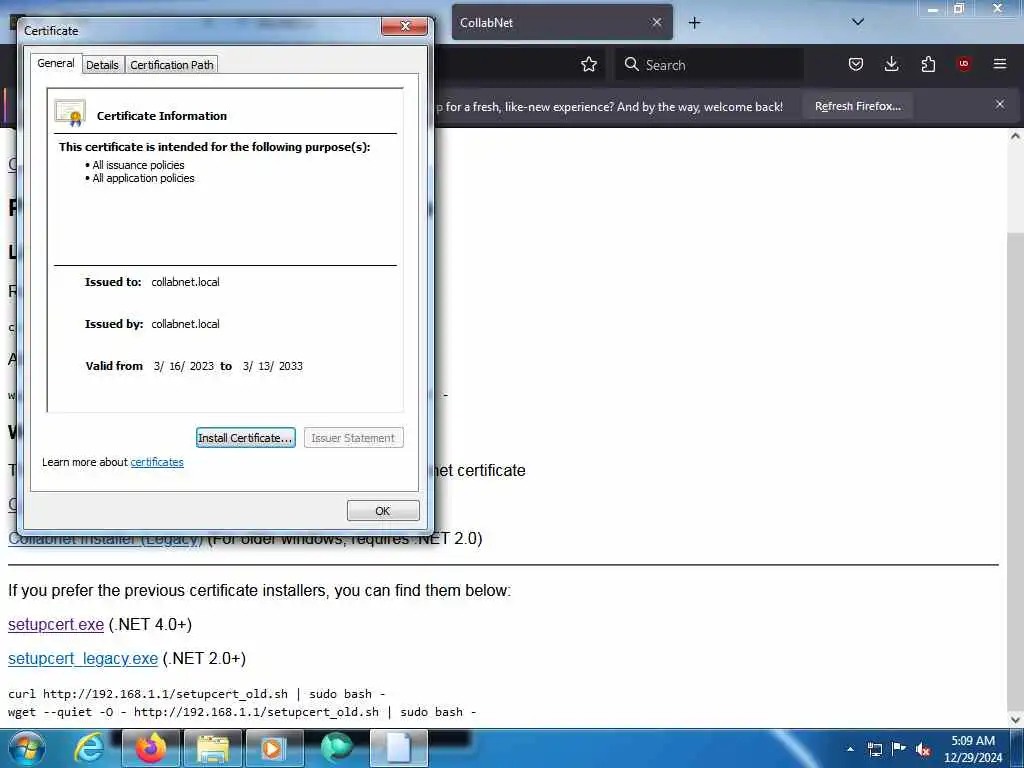Click the Install Certificate button
Image resolution: width=1024 pixels, height=768 pixels.
click(246, 438)
